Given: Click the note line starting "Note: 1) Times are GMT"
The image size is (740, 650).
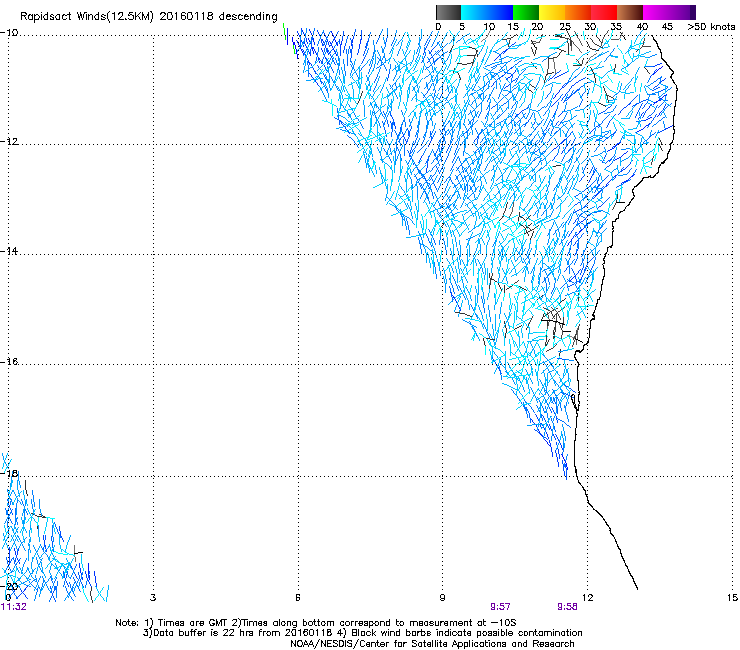Looking at the screenshot, I should 316,623.
